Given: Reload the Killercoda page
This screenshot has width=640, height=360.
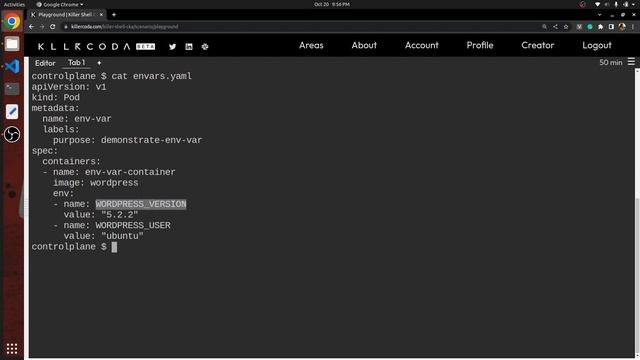Looking at the screenshot, I should [x=53, y=27].
